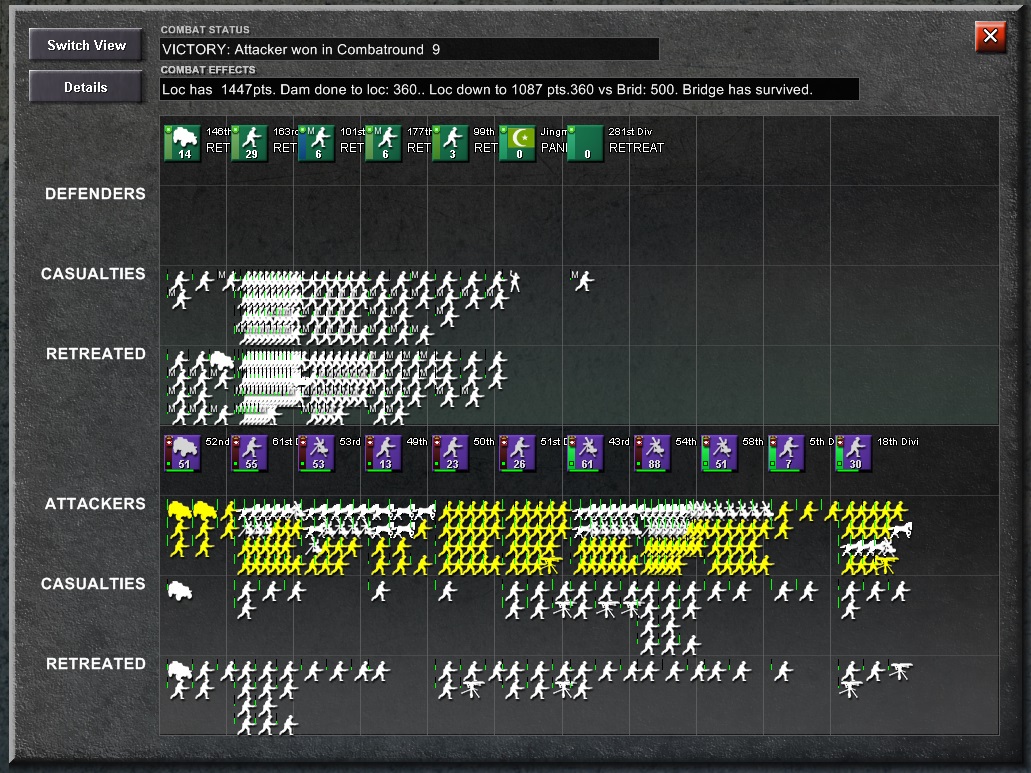This screenshot has height=773, width=1031.
Task: Click the 54th attacker unit with 88
Action: tap(652, 453)
